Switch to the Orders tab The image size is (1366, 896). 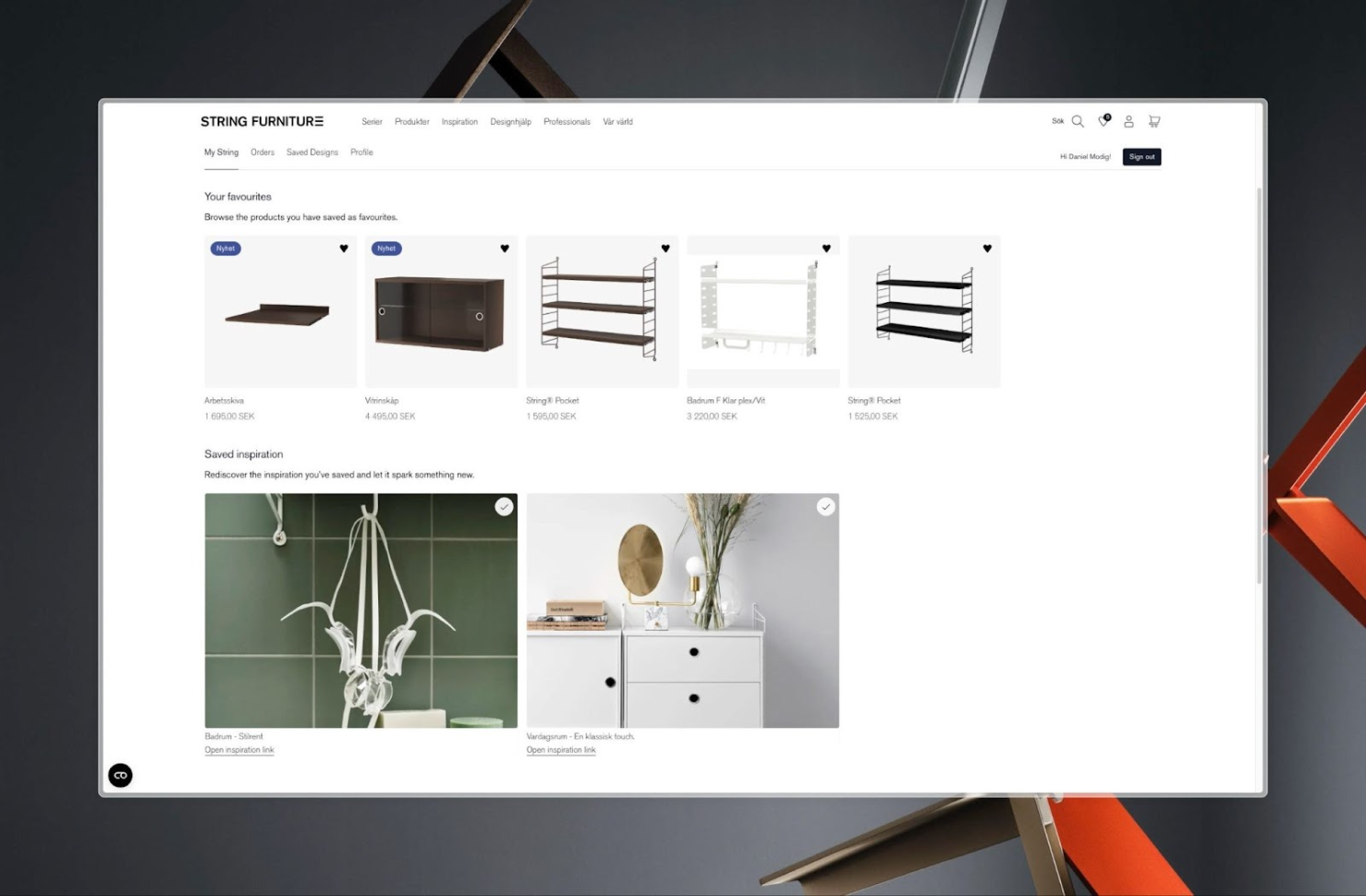click(x=263, y=152)
